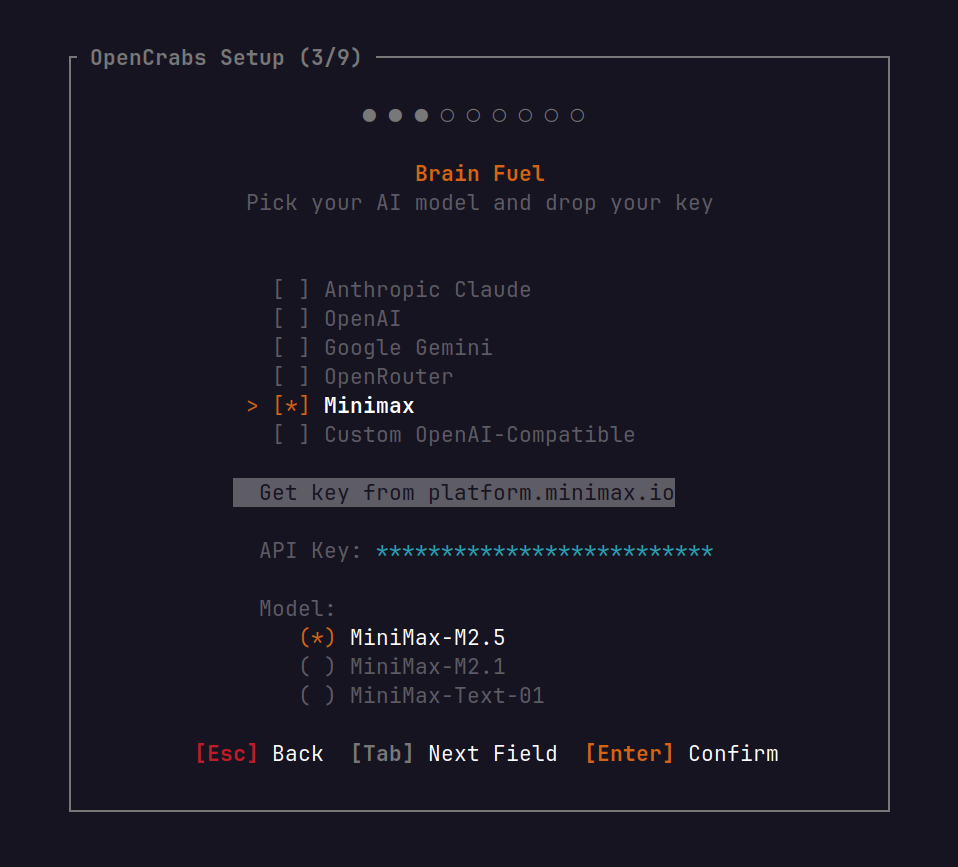Click the fourth empty step dot
The width and height of the screenshot is (958, 867).
[x=447, y=115]
